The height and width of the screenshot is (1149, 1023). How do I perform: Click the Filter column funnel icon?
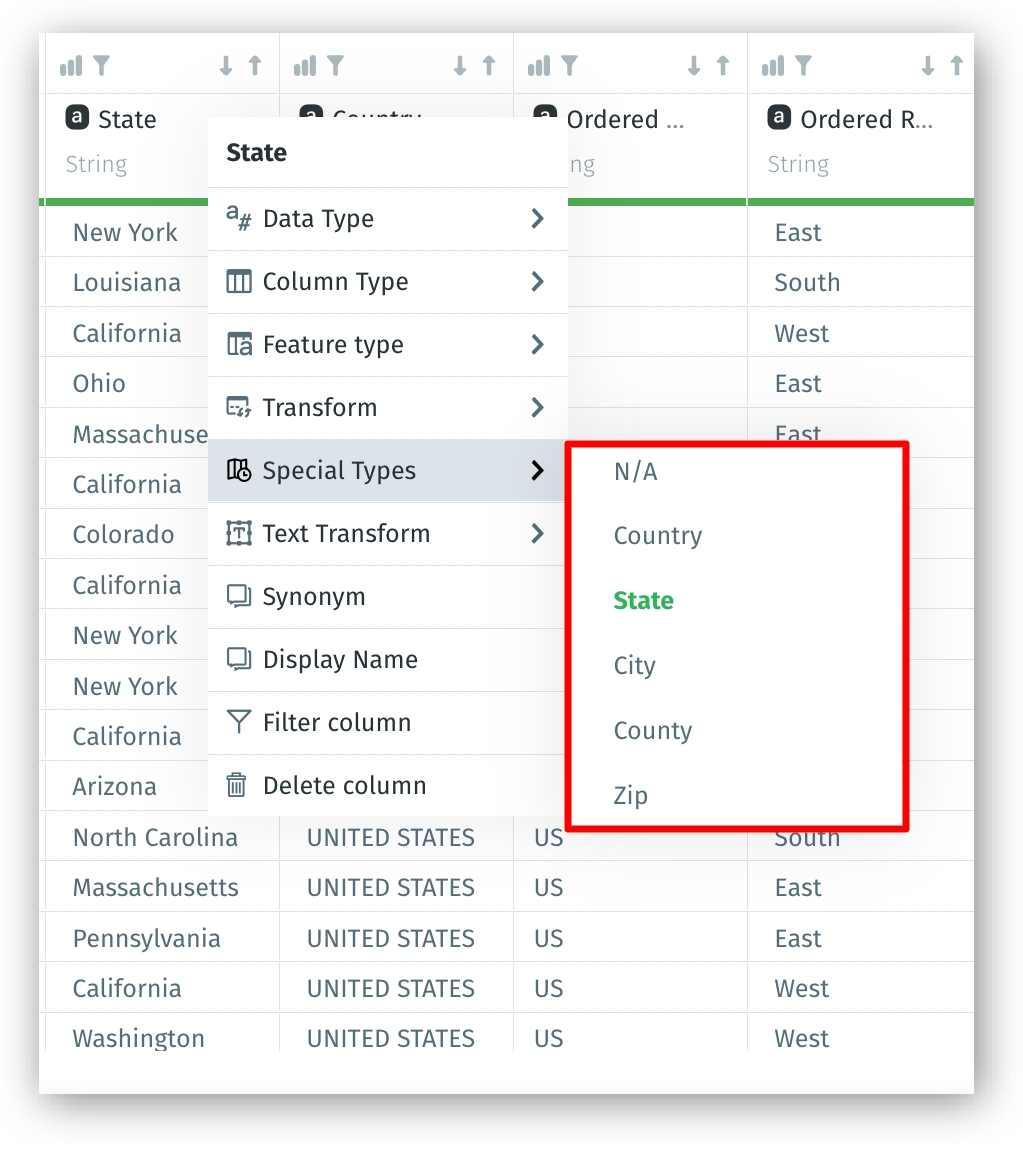point(238,722)
